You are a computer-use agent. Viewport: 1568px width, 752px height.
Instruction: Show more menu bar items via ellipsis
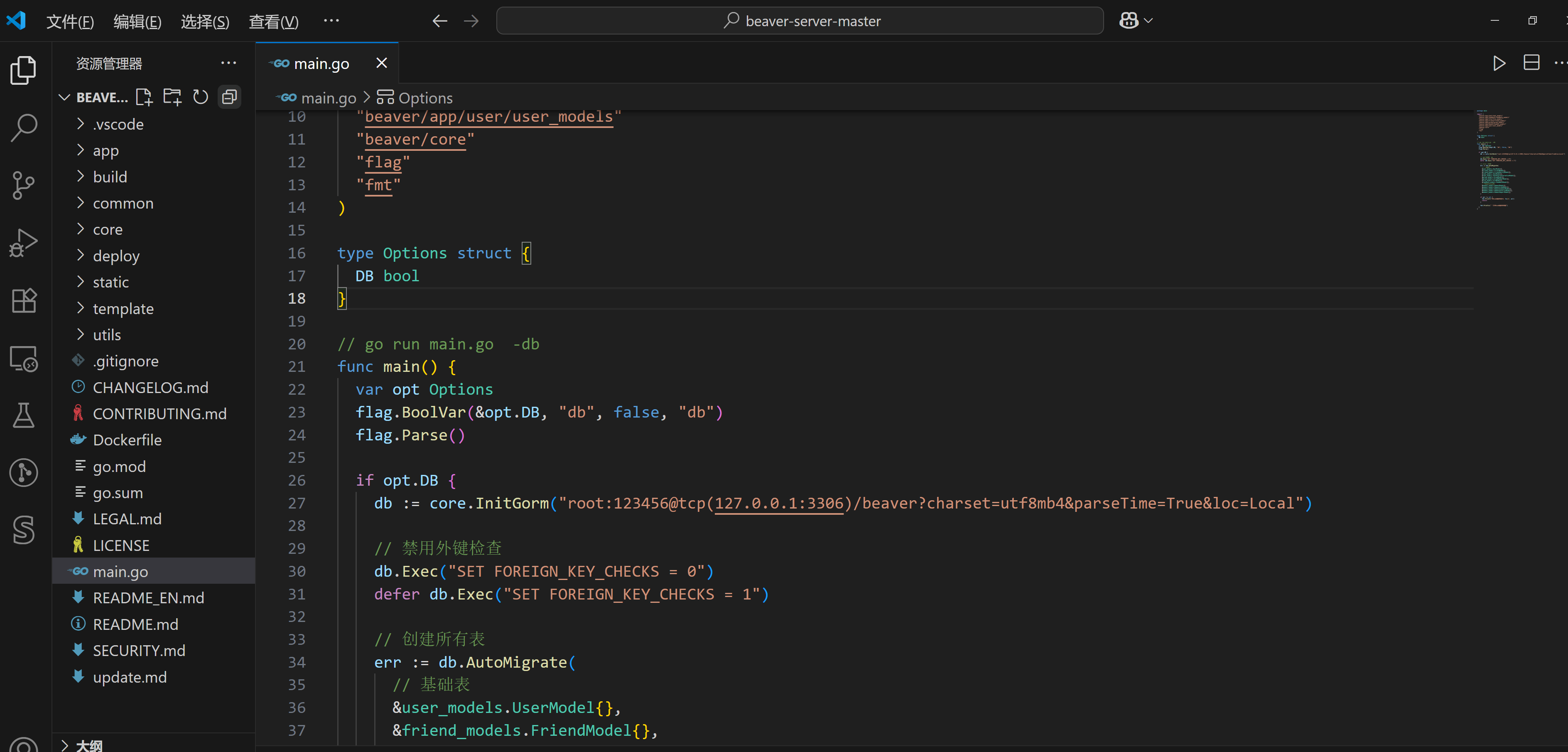[x=331, y=21]
